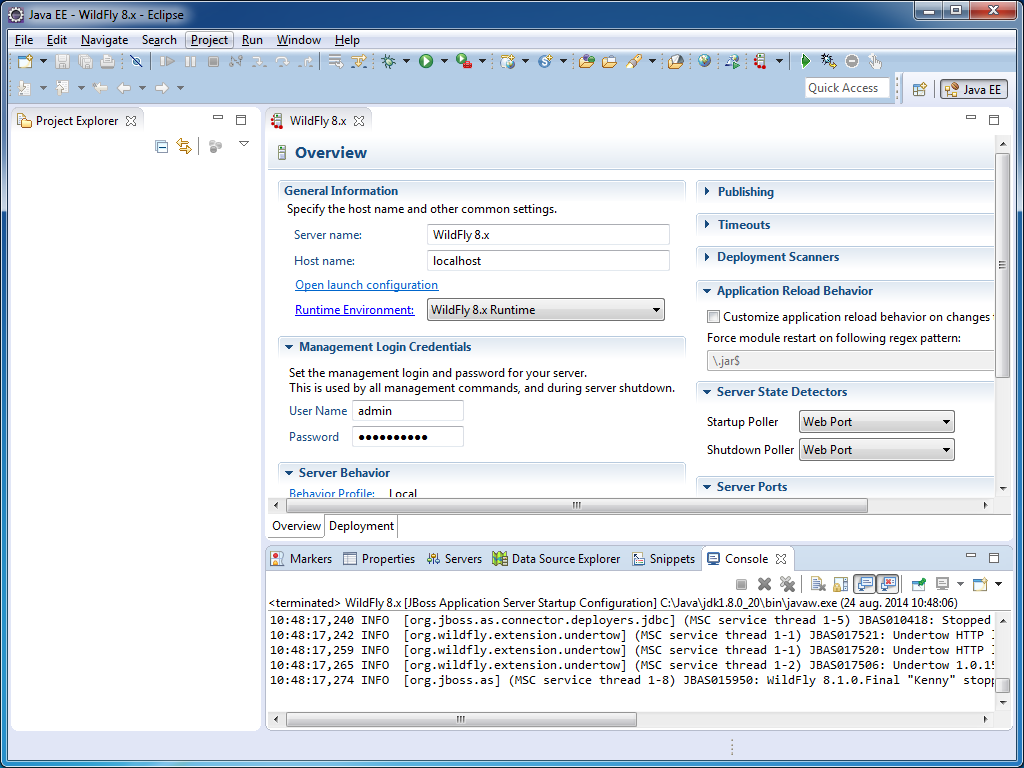
Task: Click the Forward navigation arrow
Action: click(161, 88)
